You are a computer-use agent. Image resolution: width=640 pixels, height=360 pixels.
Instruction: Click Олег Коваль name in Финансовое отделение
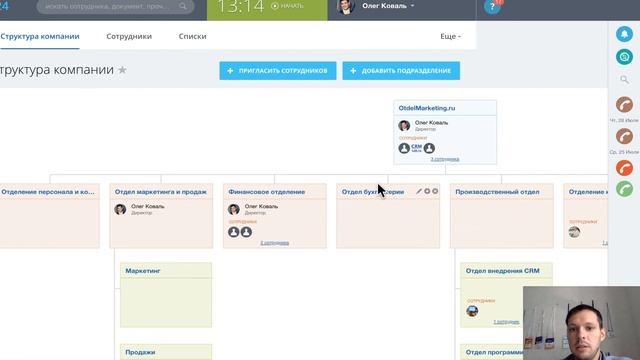click(261, 206)
